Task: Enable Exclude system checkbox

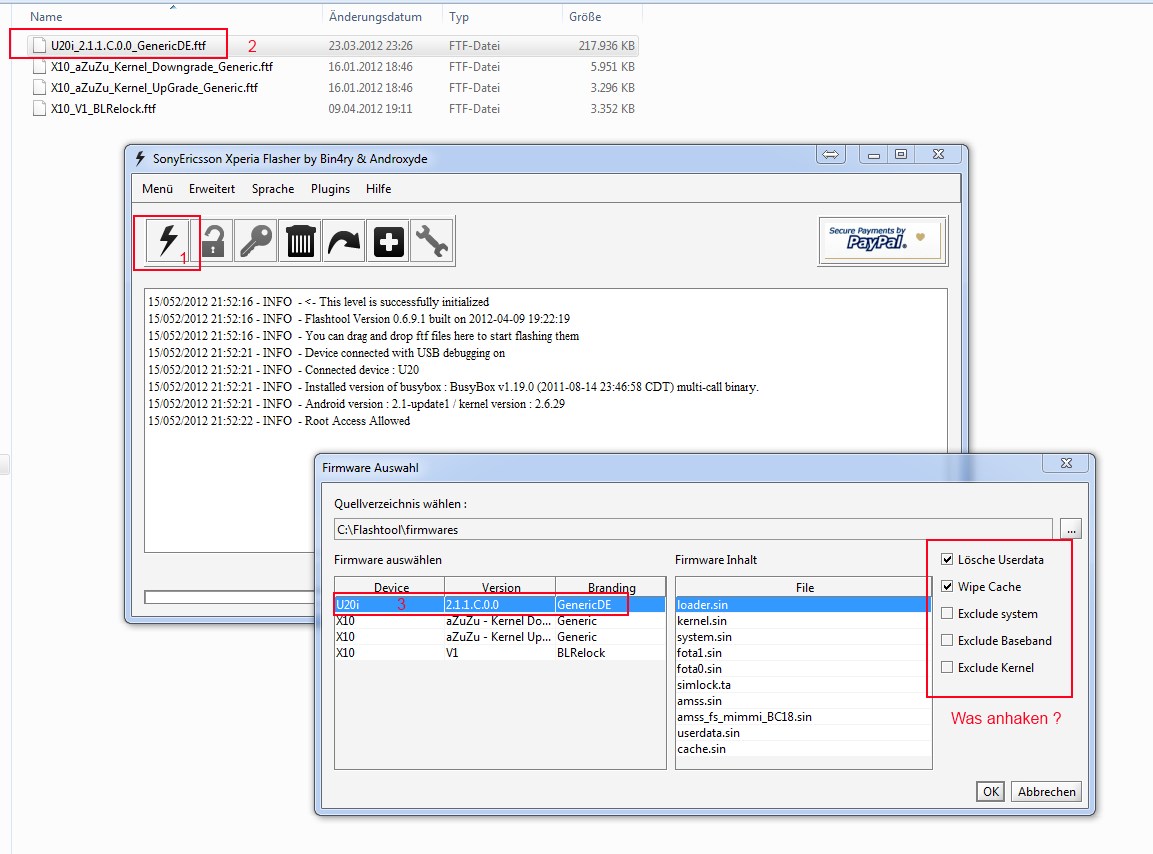Action: click(x=947, y=613)
